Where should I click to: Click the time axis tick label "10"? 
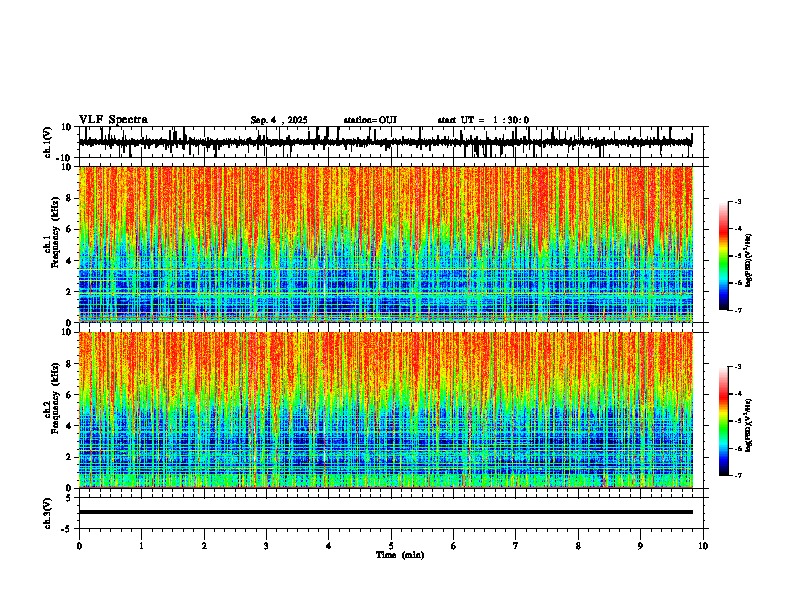point(703,546)
